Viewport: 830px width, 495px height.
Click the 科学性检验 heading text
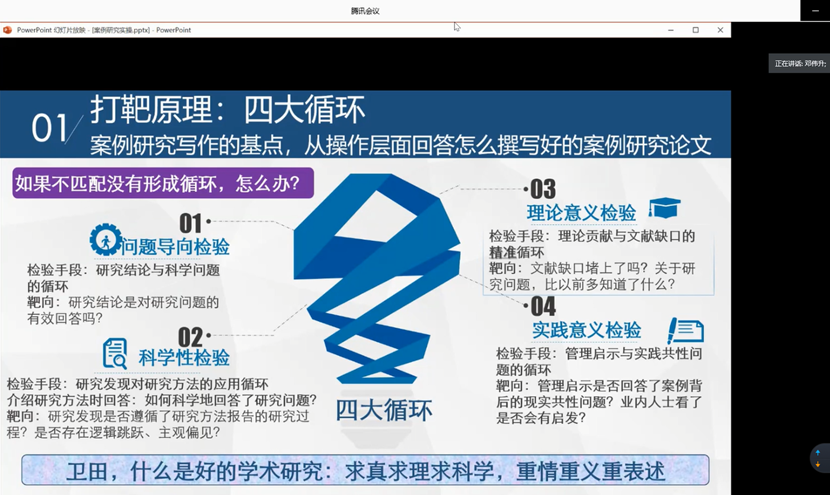184,357
